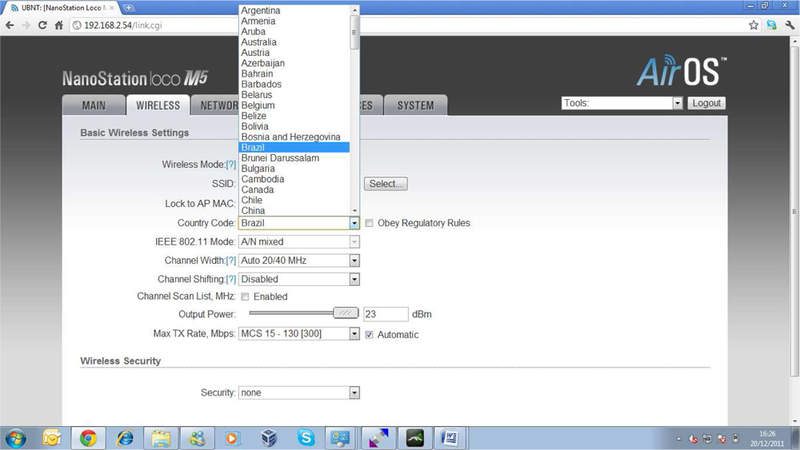Open the Tools dropdown
Viewport: 800px width, 450px height.
(622, 103)
